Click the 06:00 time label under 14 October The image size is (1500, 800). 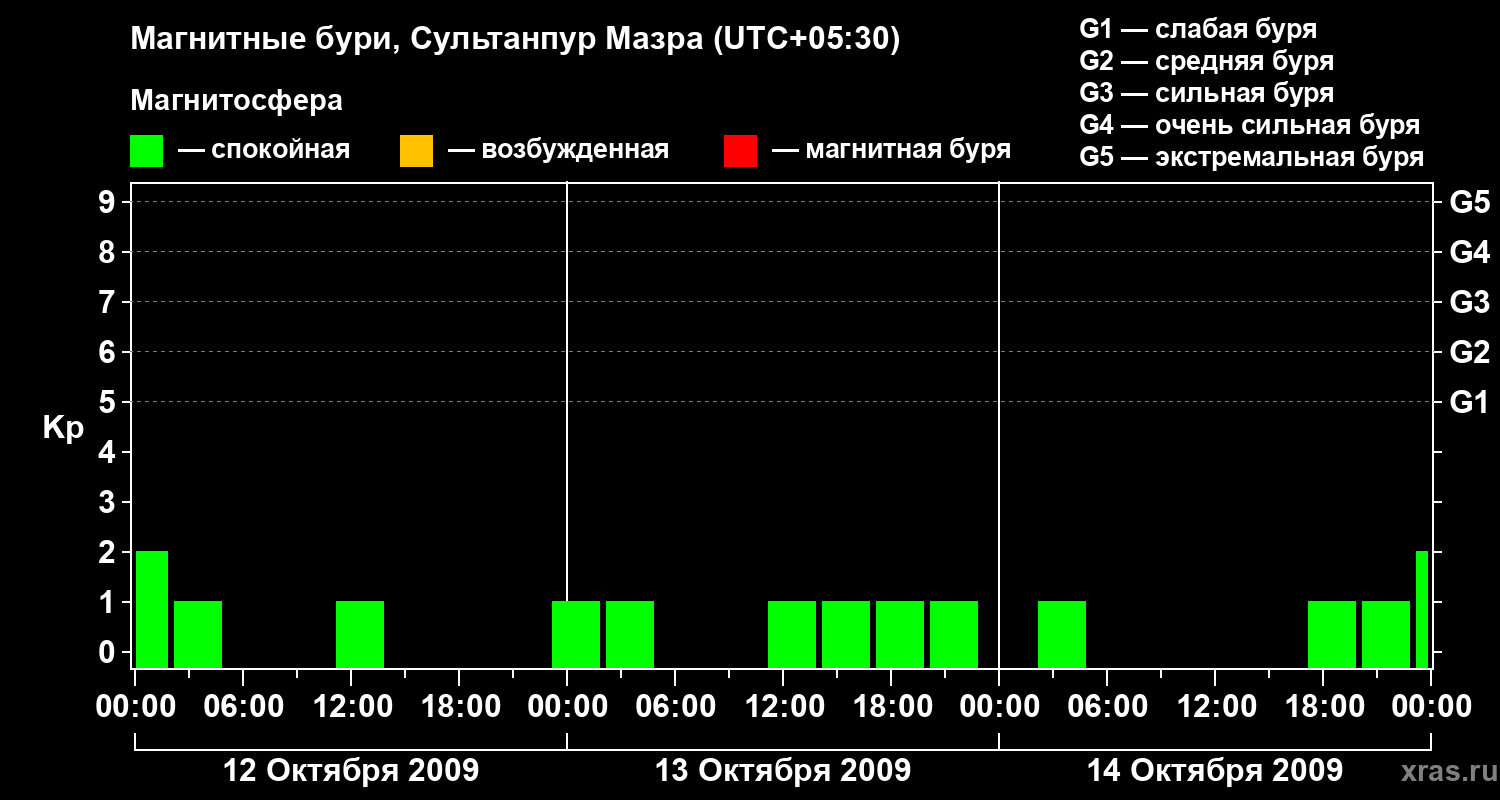1107,707
